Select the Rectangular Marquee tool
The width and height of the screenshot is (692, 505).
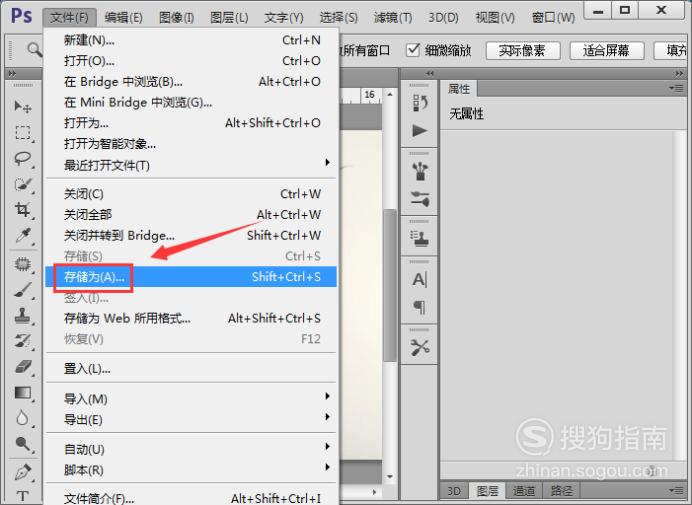tap(23, 132)
